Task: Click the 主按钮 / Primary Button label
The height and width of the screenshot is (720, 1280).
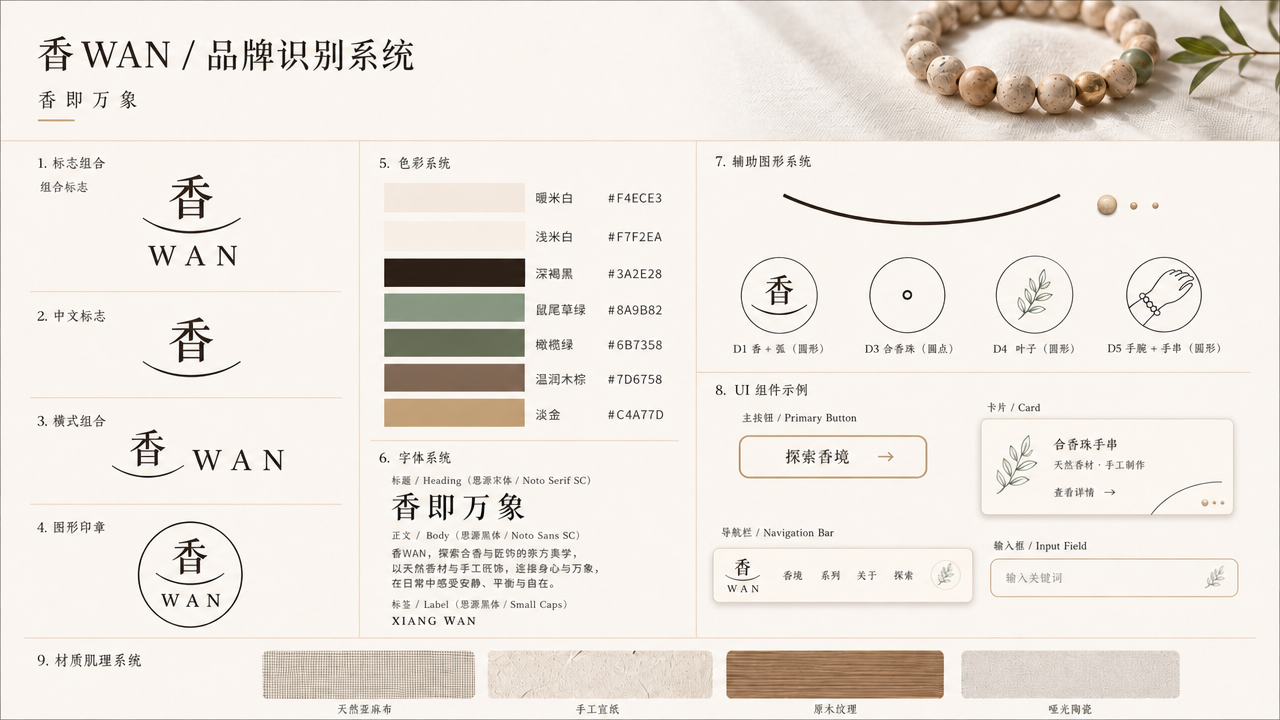Action: [x=799, y=418]
